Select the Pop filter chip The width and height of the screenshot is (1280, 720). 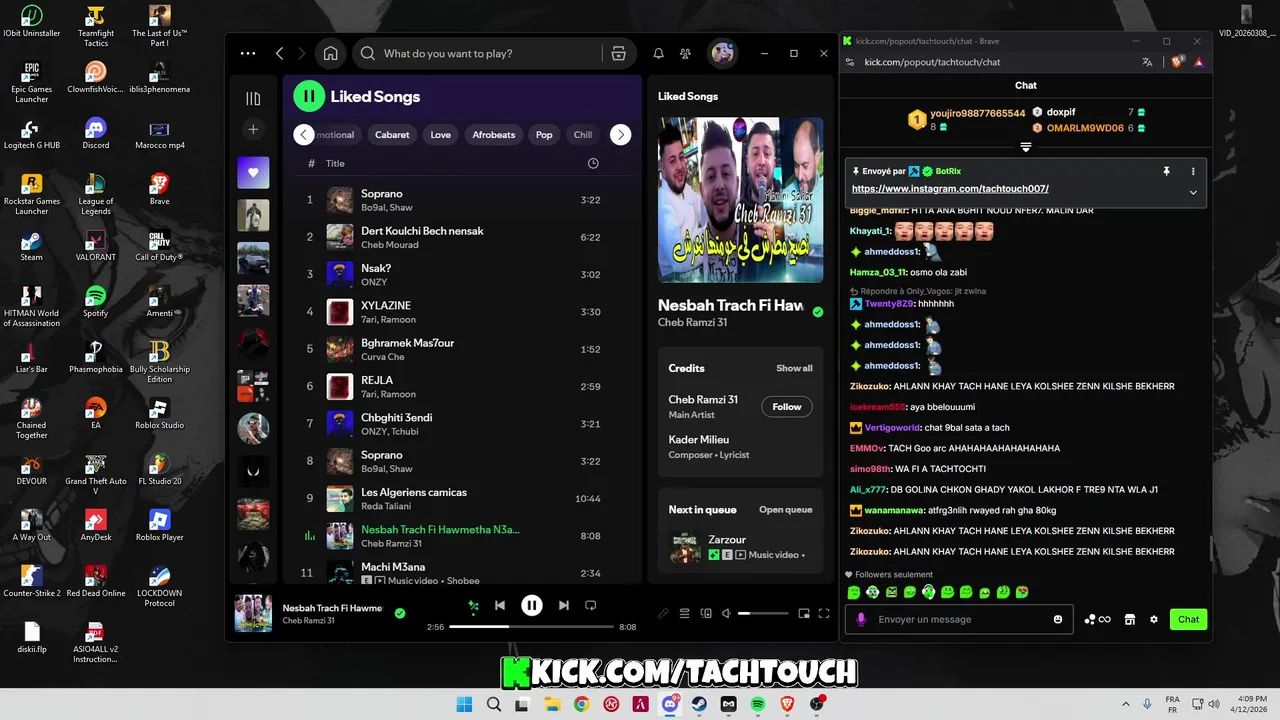click(544, 135)
